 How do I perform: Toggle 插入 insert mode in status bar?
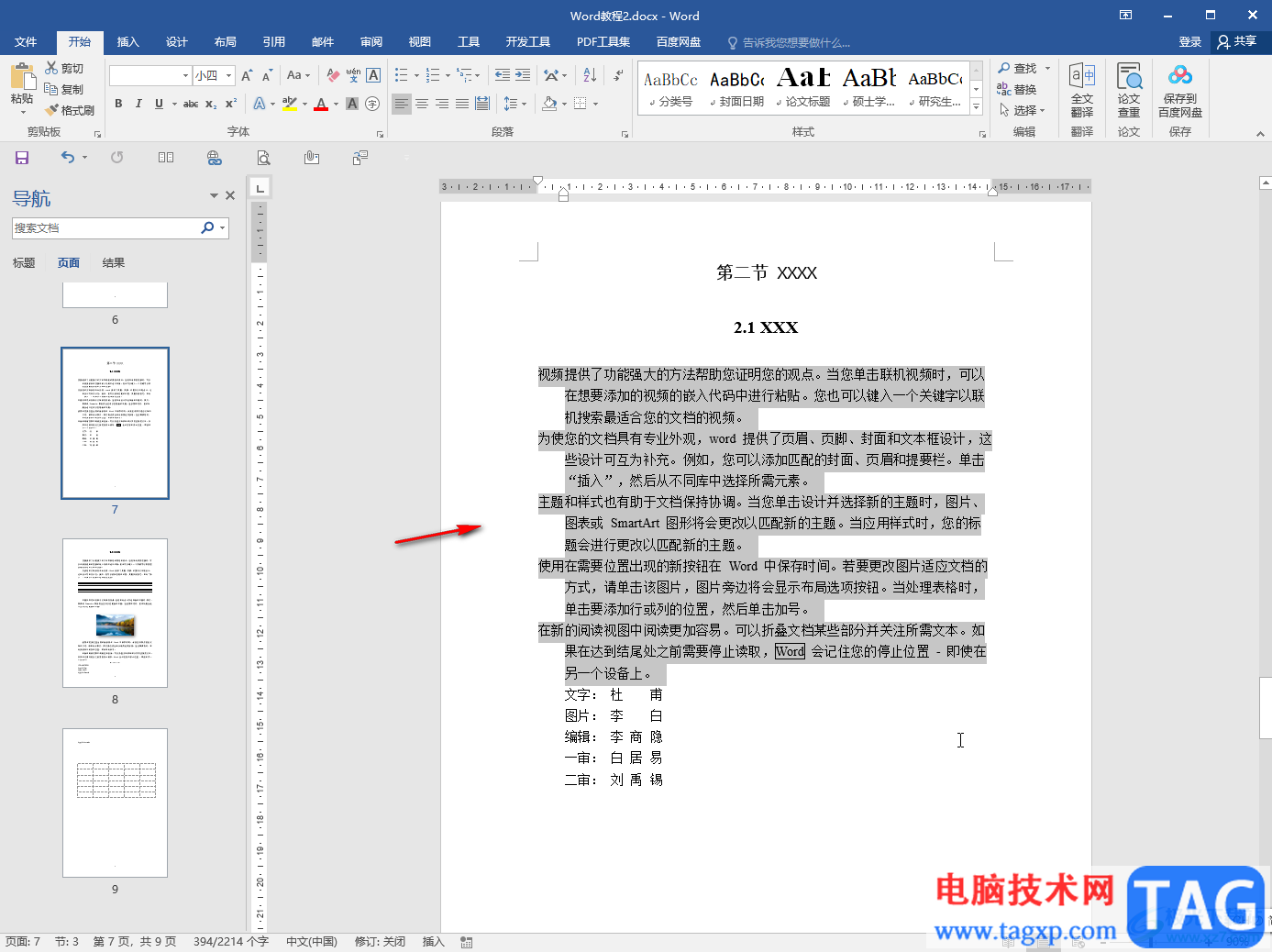click(x=433, y=942)
